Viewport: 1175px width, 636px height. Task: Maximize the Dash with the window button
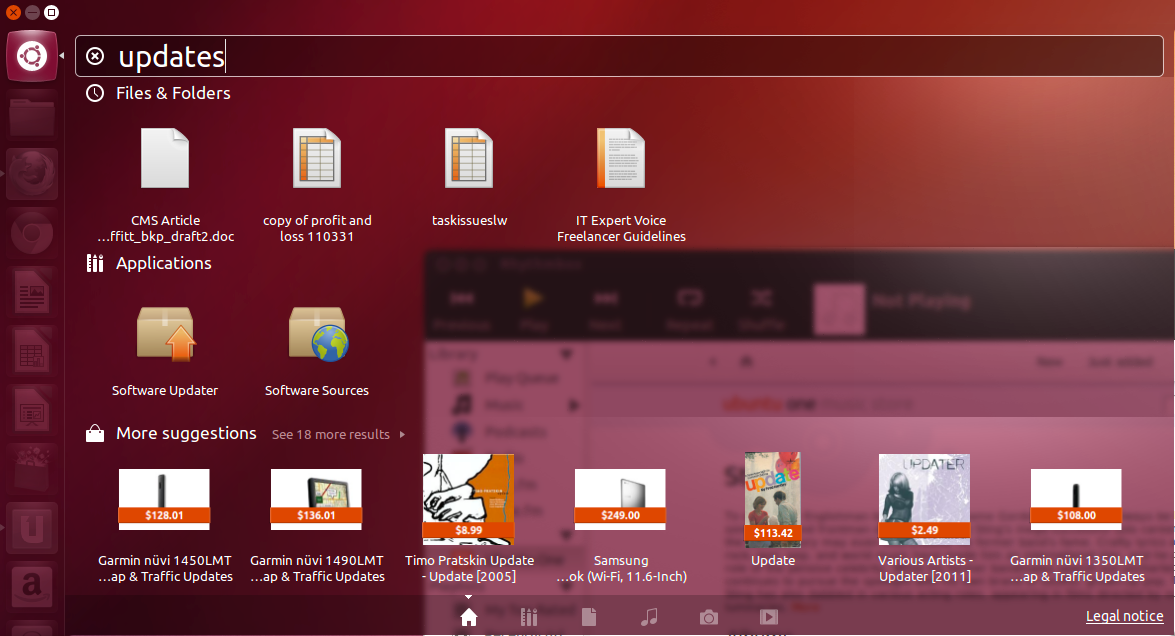click(51, 12)
